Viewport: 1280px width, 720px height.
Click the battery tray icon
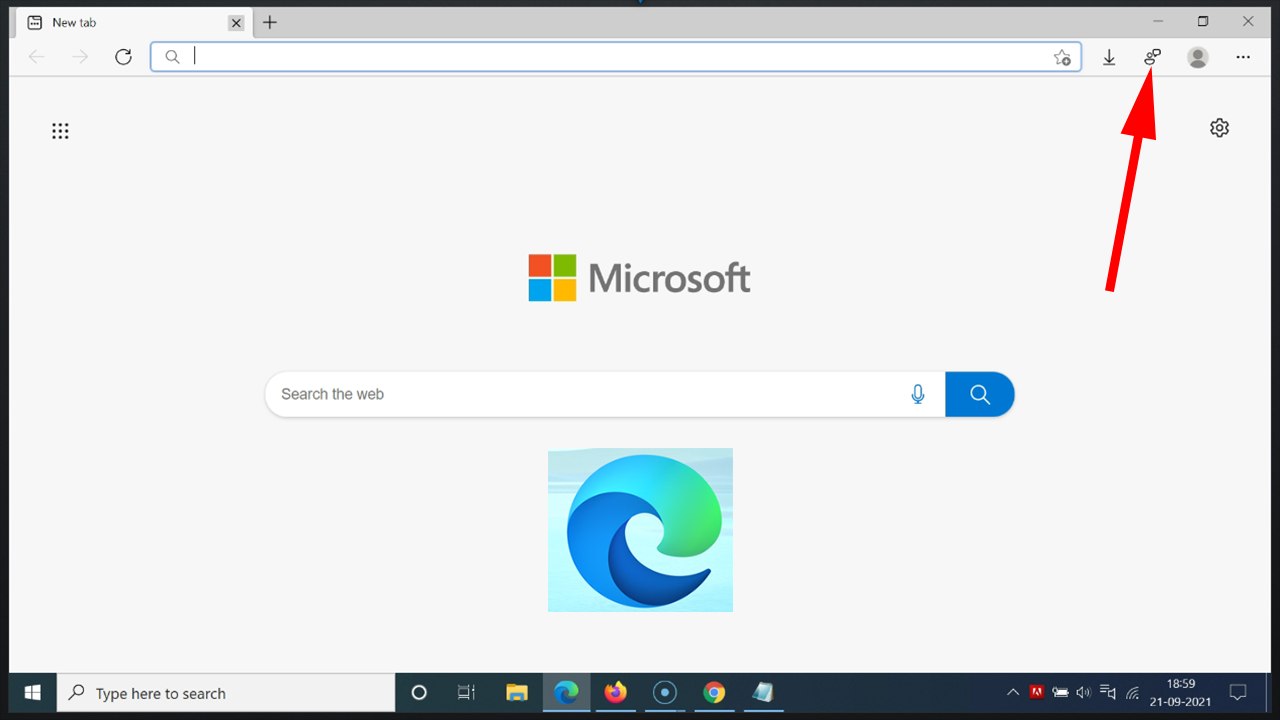point(1061,692)
